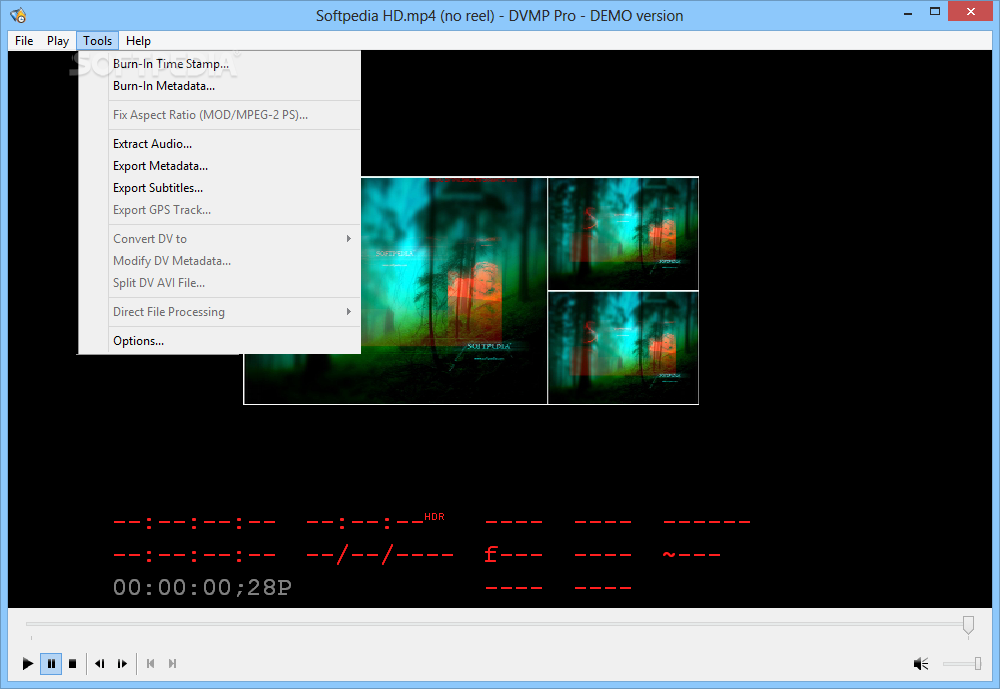Open Options... from Tools menu
The width and height of the screenshot is (1000, 689).
point(219,341)
